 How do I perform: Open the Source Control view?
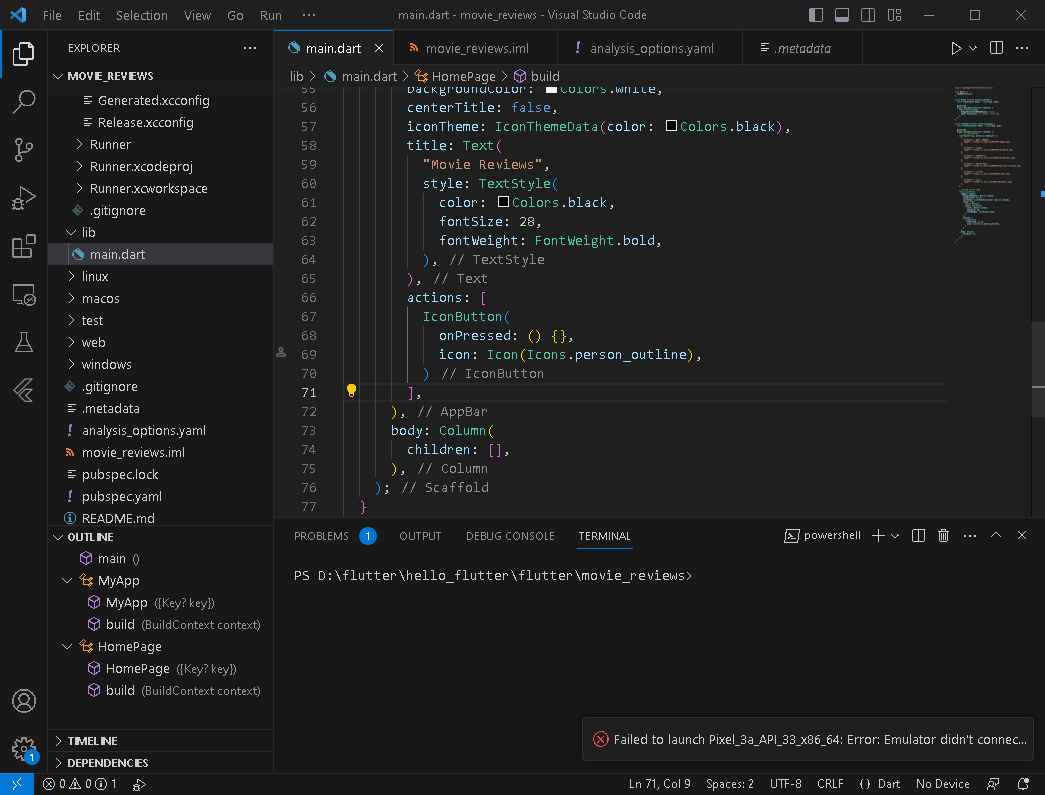tap(23, 150)
